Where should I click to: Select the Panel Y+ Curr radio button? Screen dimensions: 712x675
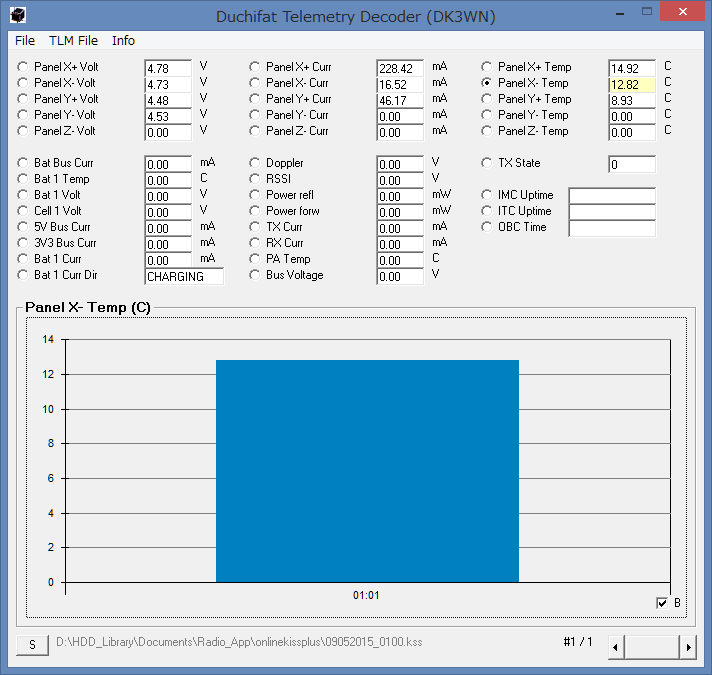click(x=254, y=99)
